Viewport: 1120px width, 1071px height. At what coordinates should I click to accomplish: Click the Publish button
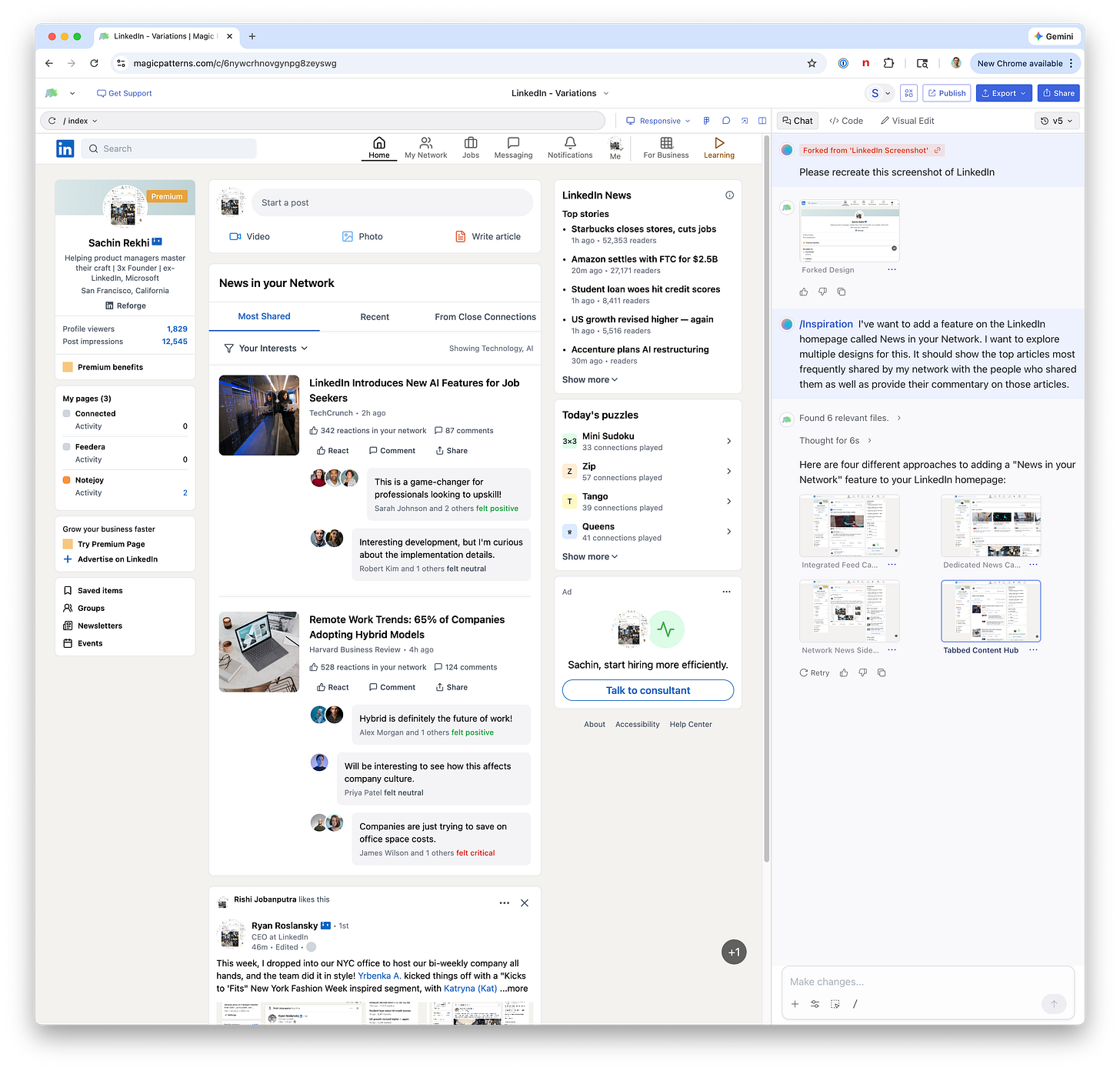(947, 93)
